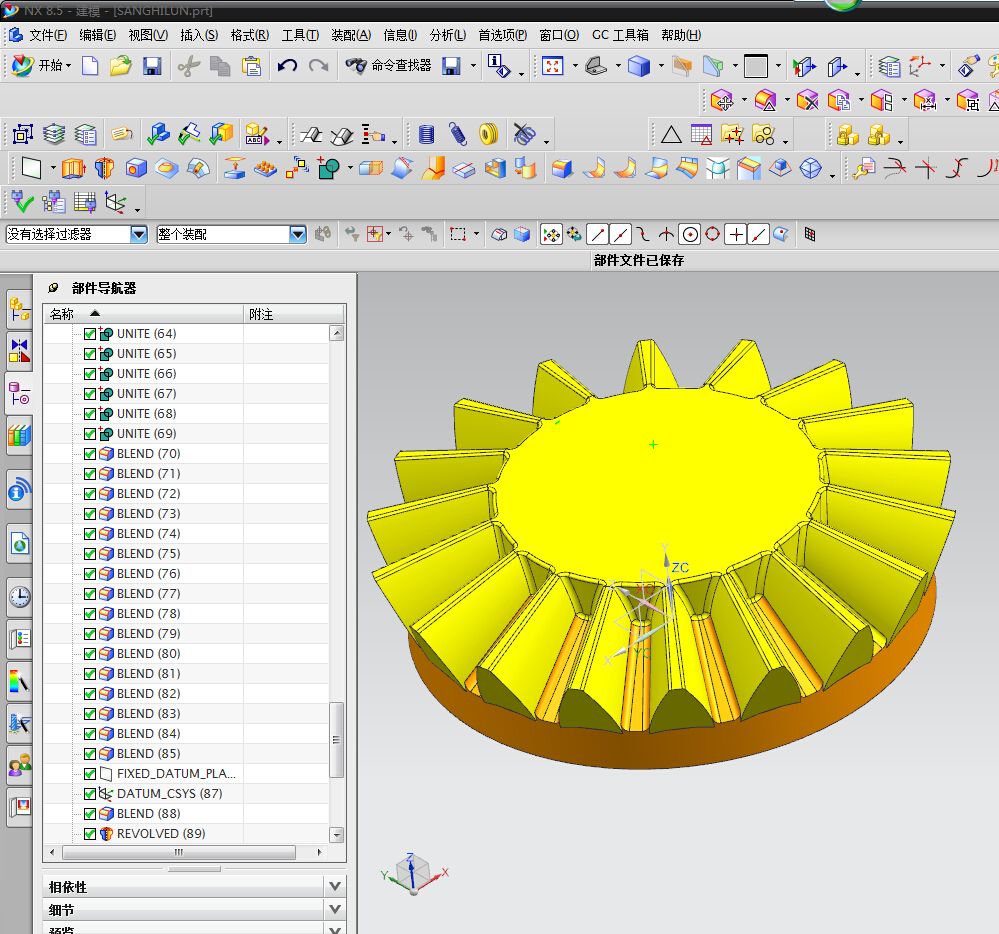The height and width of the screenshot is (934, 999).
Task: Undo the last action
Action: click(287, 66)
